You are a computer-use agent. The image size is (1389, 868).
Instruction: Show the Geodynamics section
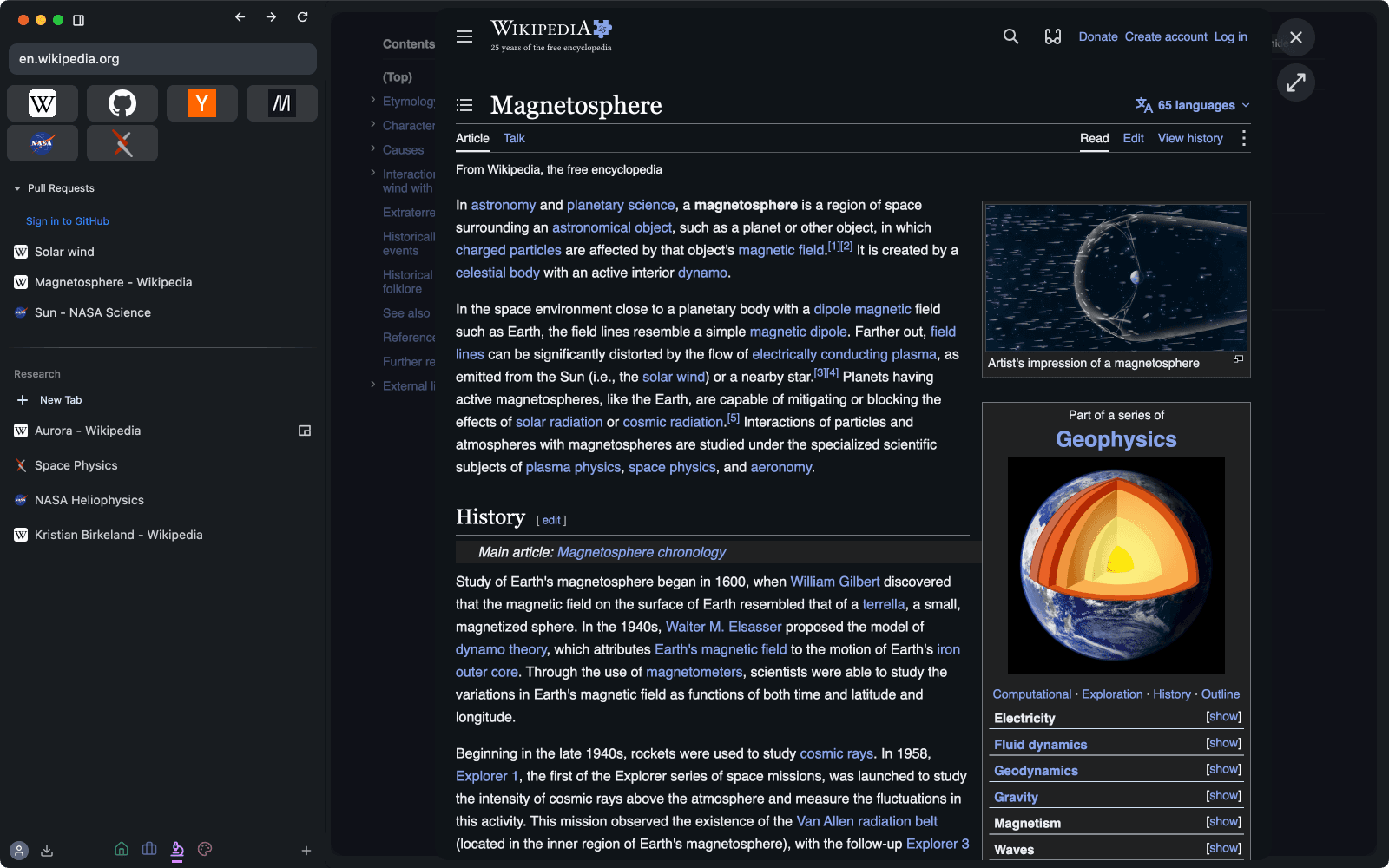1224,769
